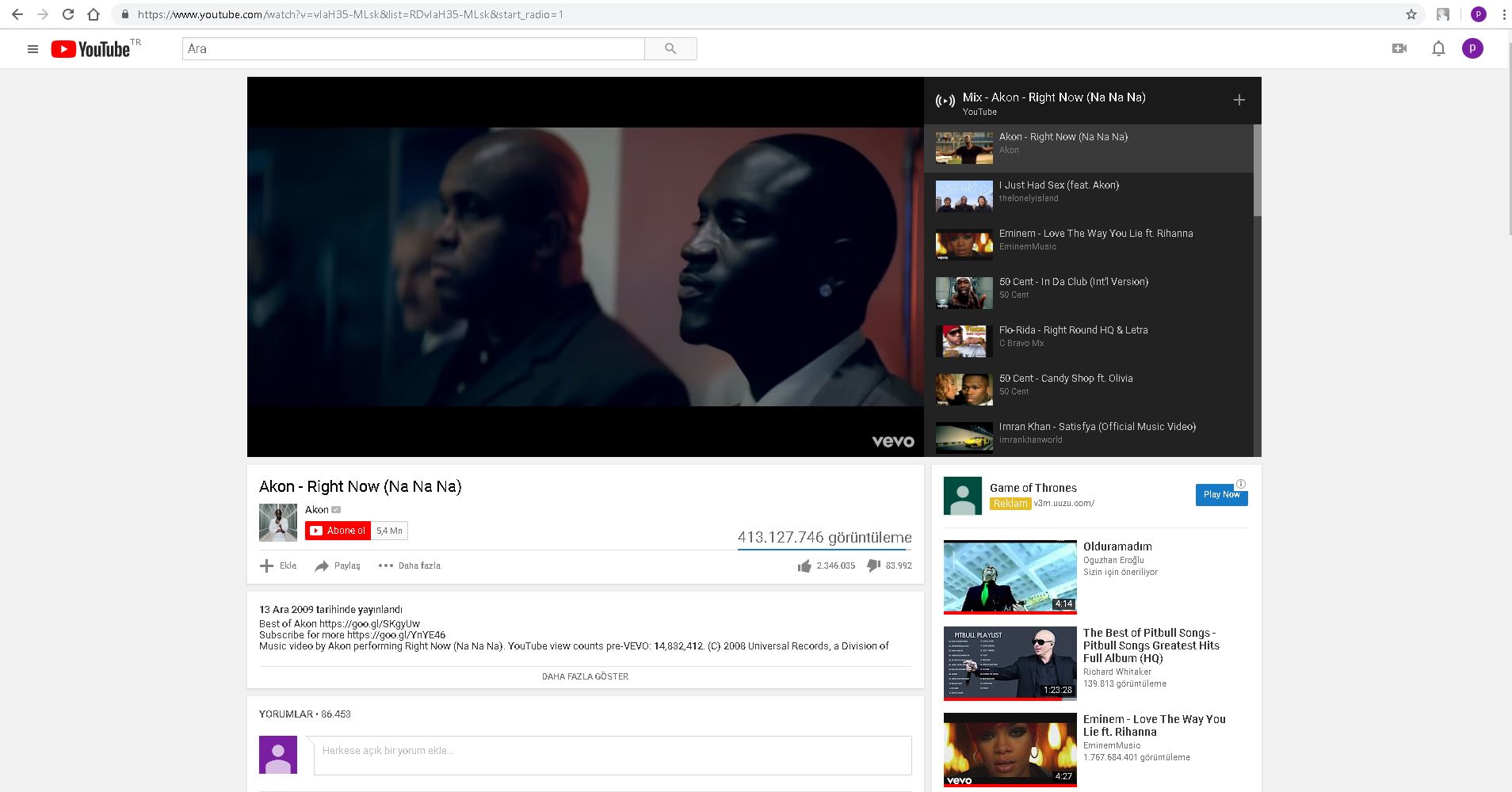The width and height of the screenshot is (1512, 792).
Task: Click the 13 Ara 2009 publish date
Action: pyautogui.click(x=331, y=609)
